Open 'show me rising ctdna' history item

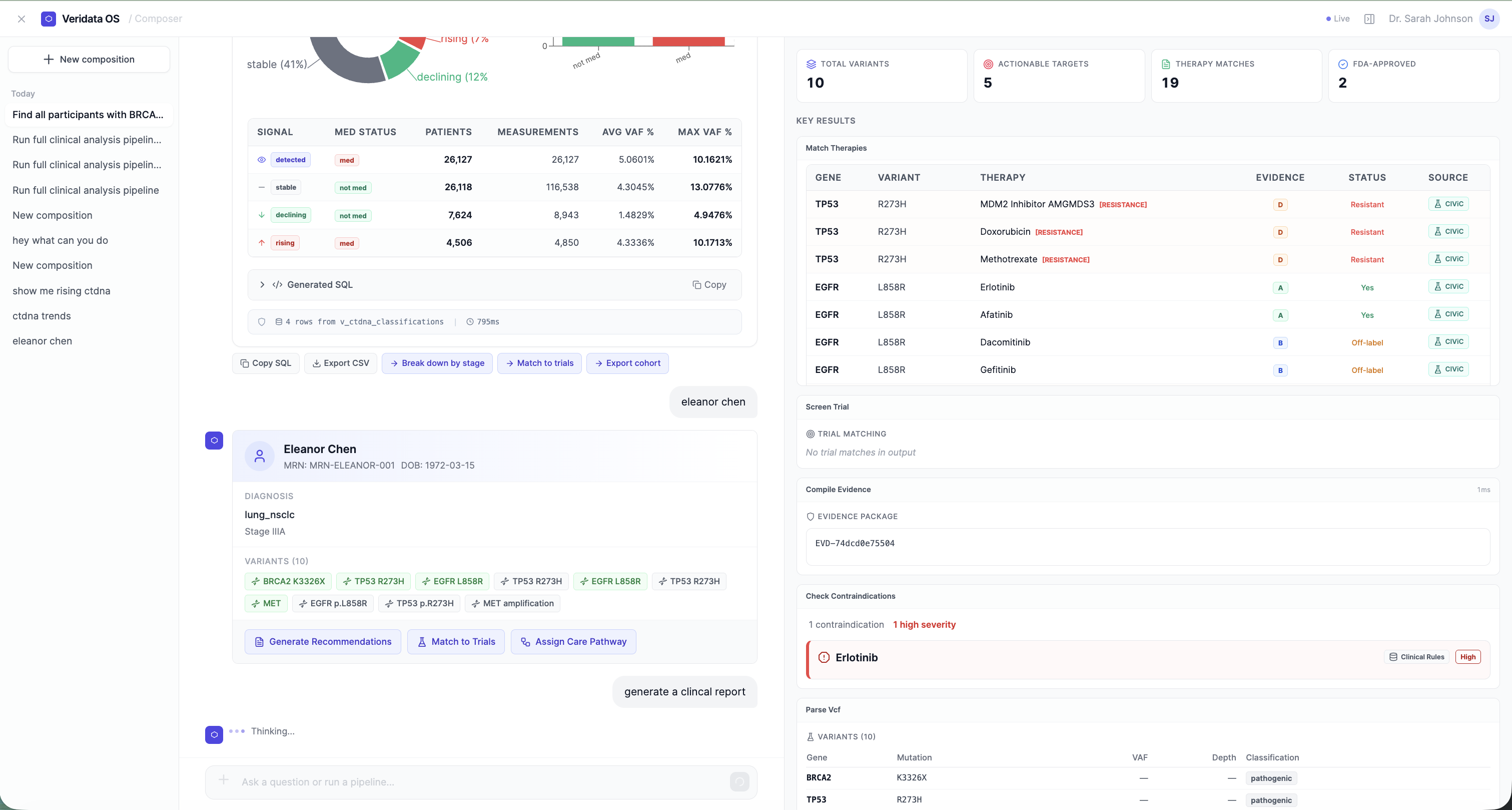(61, 291)
